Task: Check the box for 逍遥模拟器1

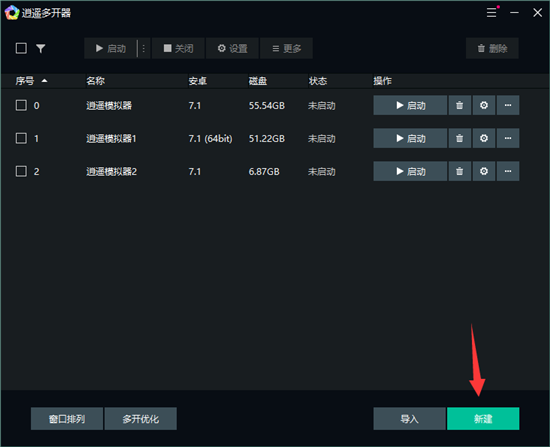Action: click(21, 138)
